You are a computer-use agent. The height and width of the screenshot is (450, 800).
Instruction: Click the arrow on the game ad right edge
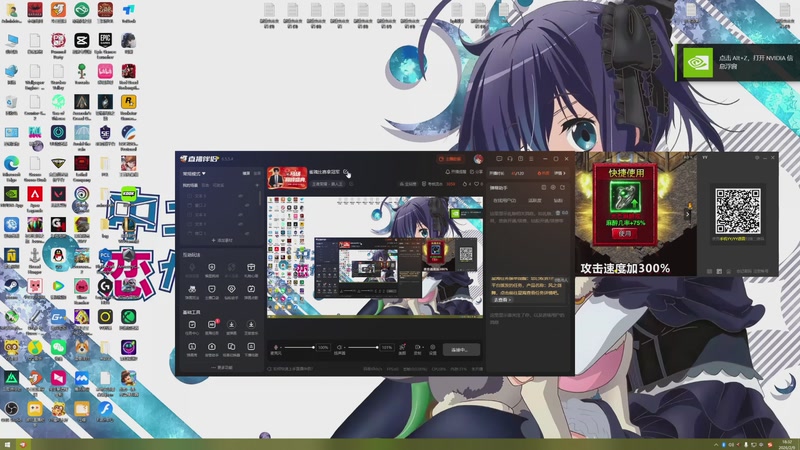click(688, 214)
